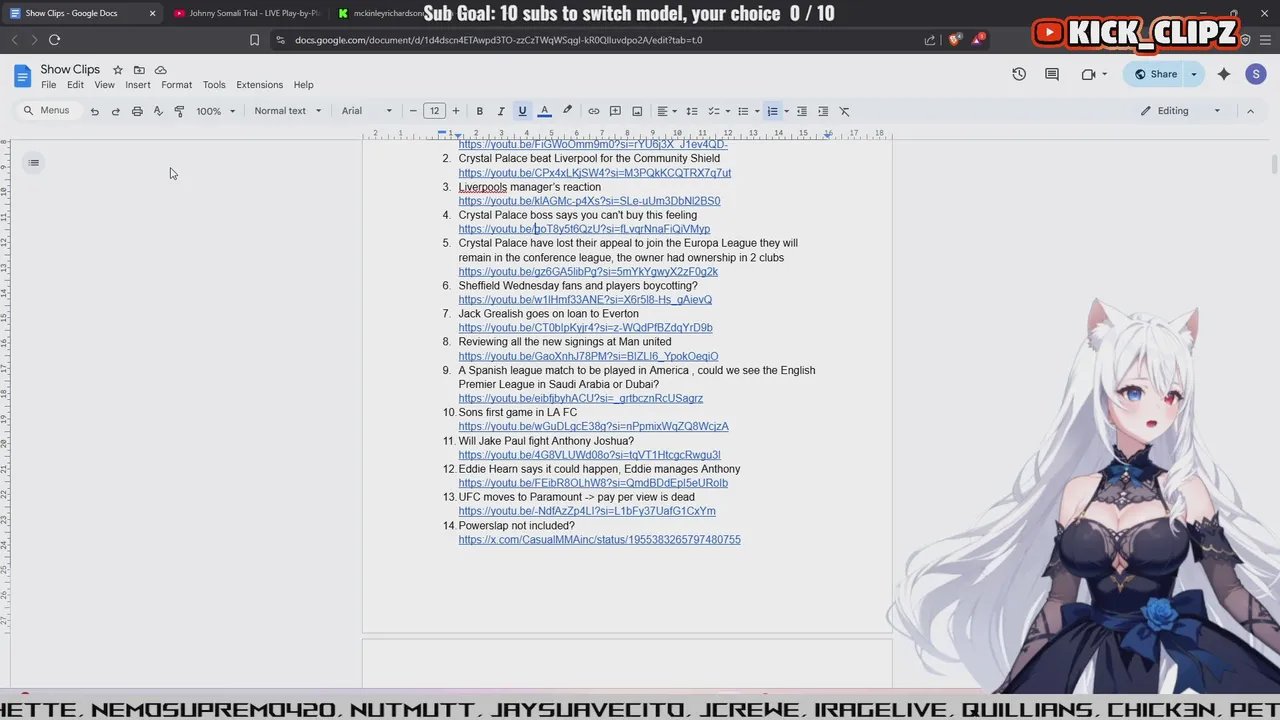Screen dimensions: 1280x720
Task: Check cloud save status icon
Action: tap(161, 70)
